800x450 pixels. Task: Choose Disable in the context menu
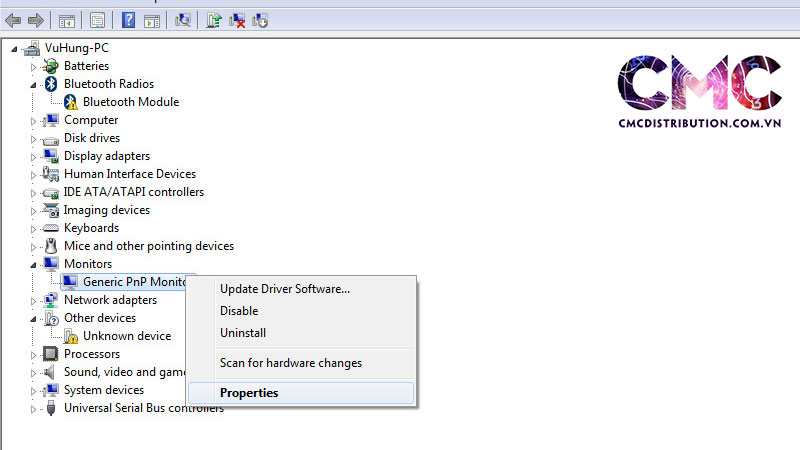click(239, 311)
